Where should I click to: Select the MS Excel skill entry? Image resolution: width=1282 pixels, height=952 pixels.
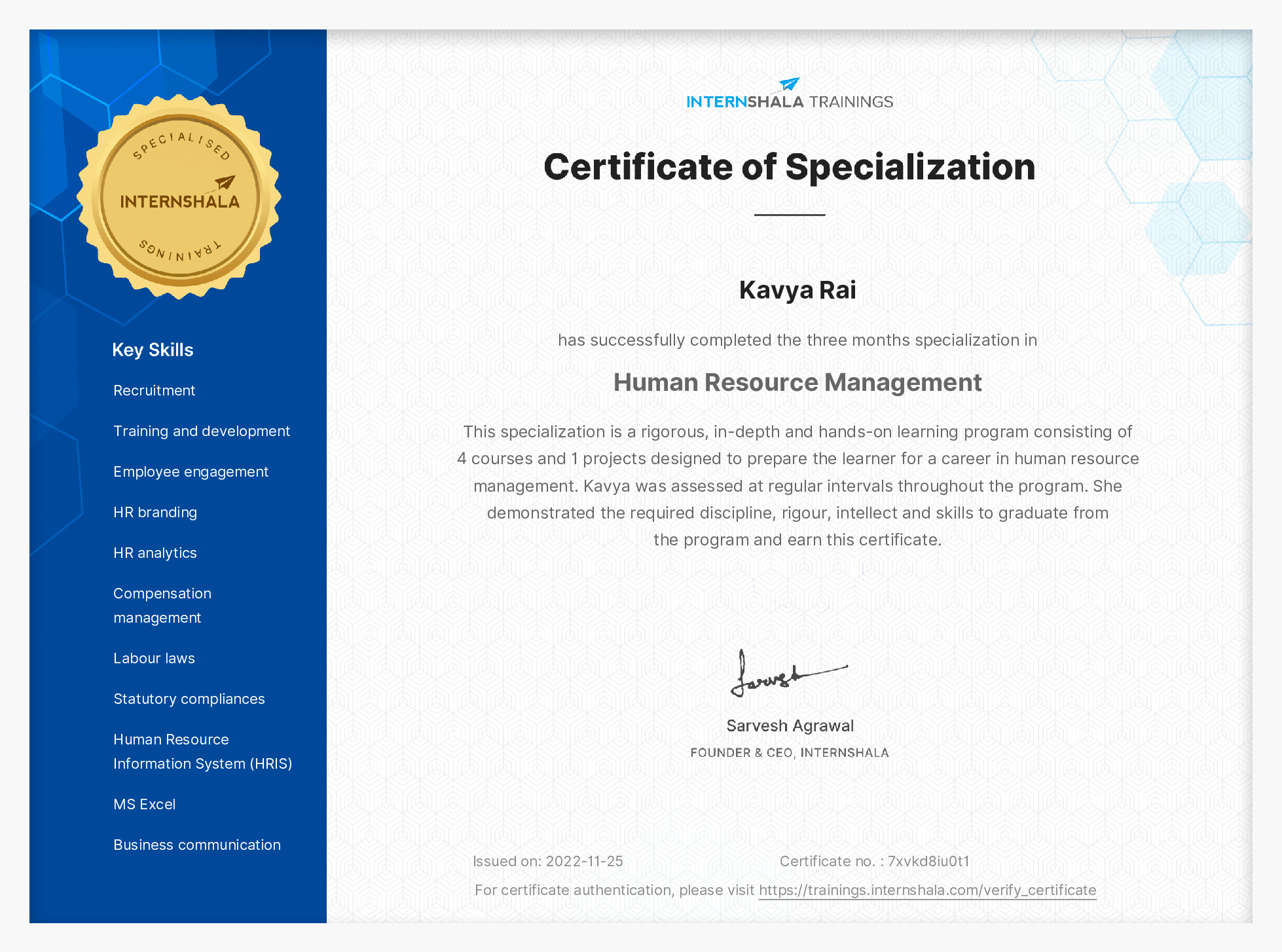coord(145,804)
